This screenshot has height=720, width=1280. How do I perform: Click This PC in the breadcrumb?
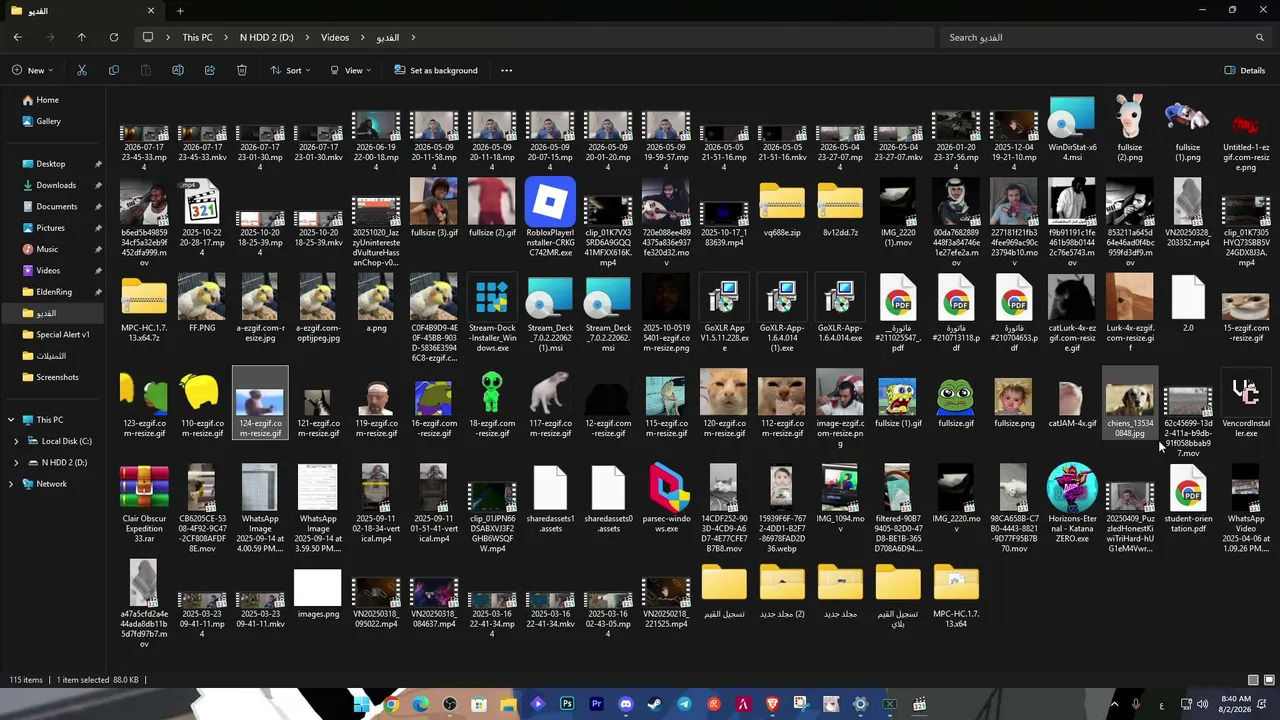pos(197,37)
